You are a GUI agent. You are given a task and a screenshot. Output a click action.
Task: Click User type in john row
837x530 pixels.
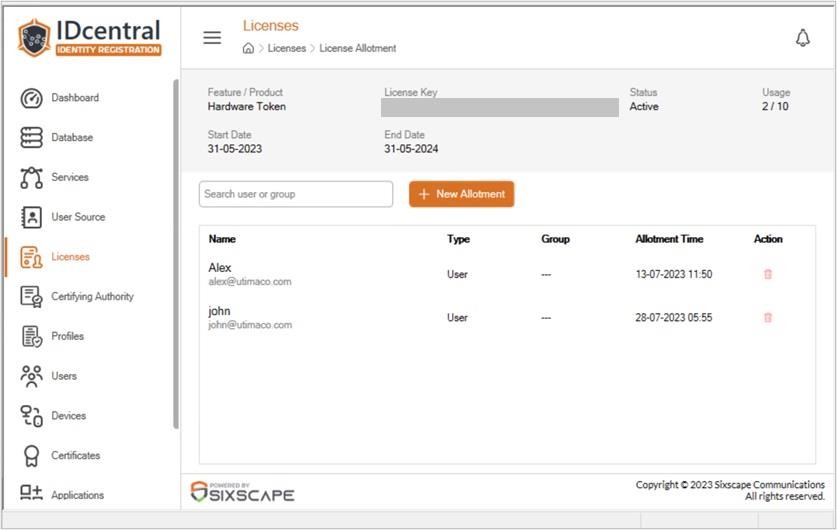point(457,318)
